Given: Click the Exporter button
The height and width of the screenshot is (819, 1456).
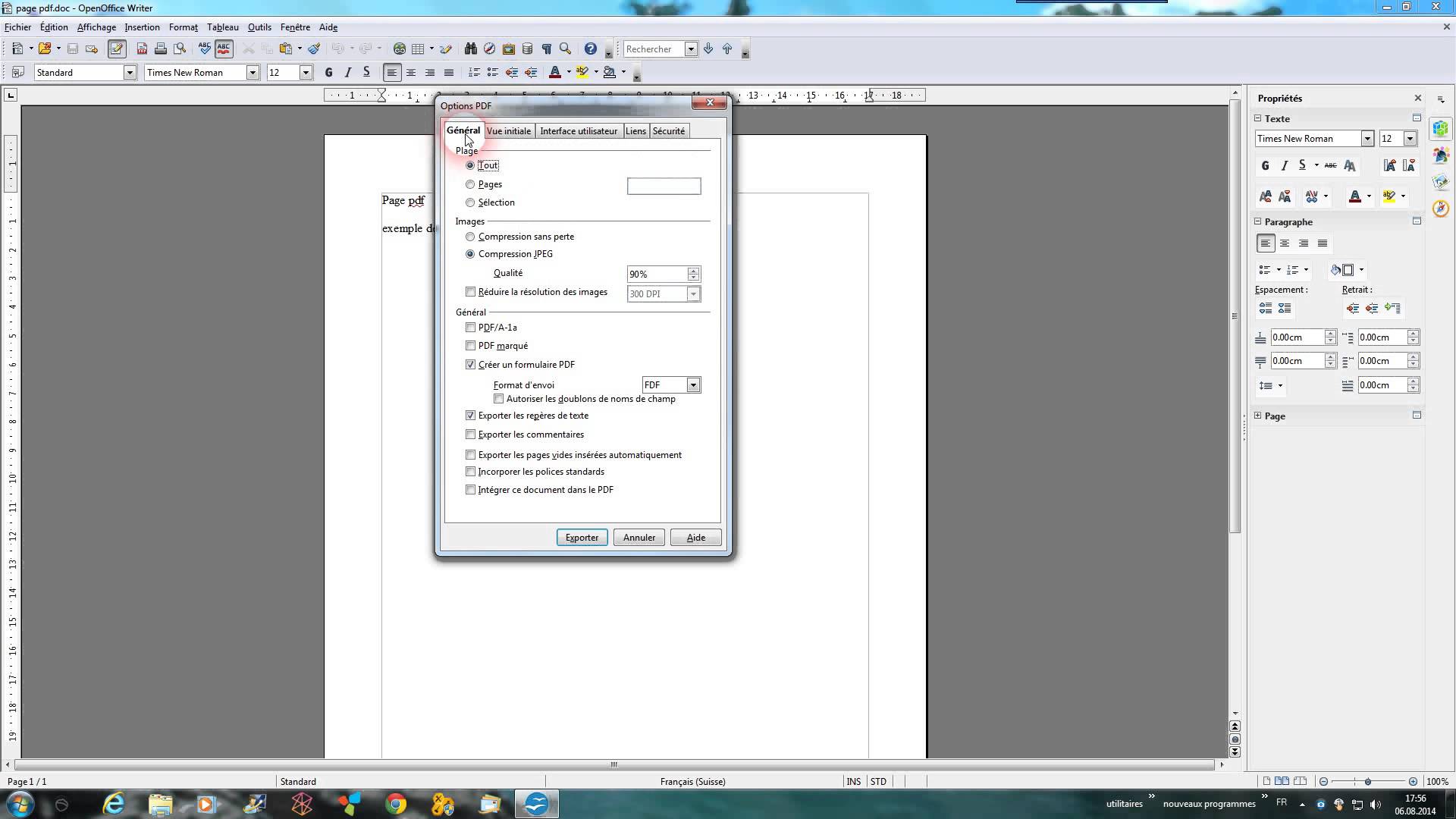Looking at the screenshot, I should tap(582, 538).
